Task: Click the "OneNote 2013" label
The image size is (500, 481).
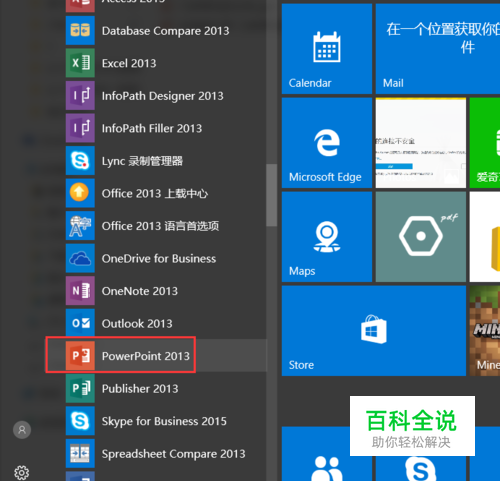Action: pyautogui.click(x=140, y=291)
